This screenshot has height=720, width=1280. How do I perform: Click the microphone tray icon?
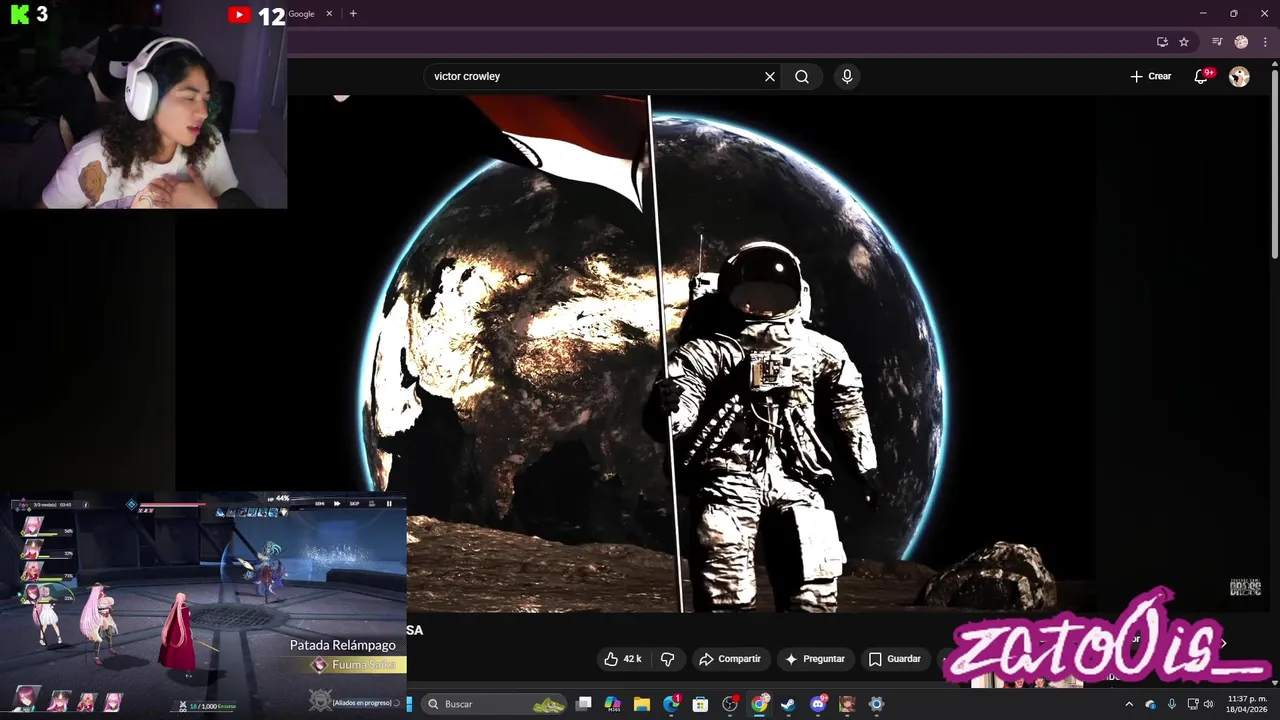[x=1171, y=704]
